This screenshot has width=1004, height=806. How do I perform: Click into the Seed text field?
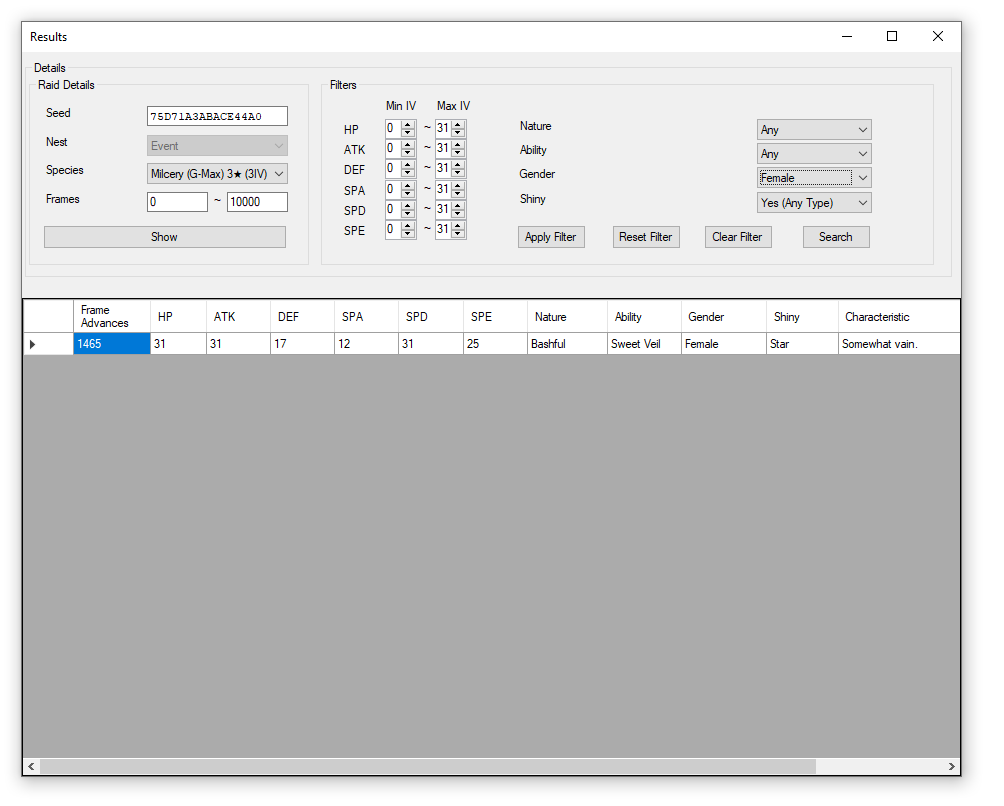[x=217, y=116]
